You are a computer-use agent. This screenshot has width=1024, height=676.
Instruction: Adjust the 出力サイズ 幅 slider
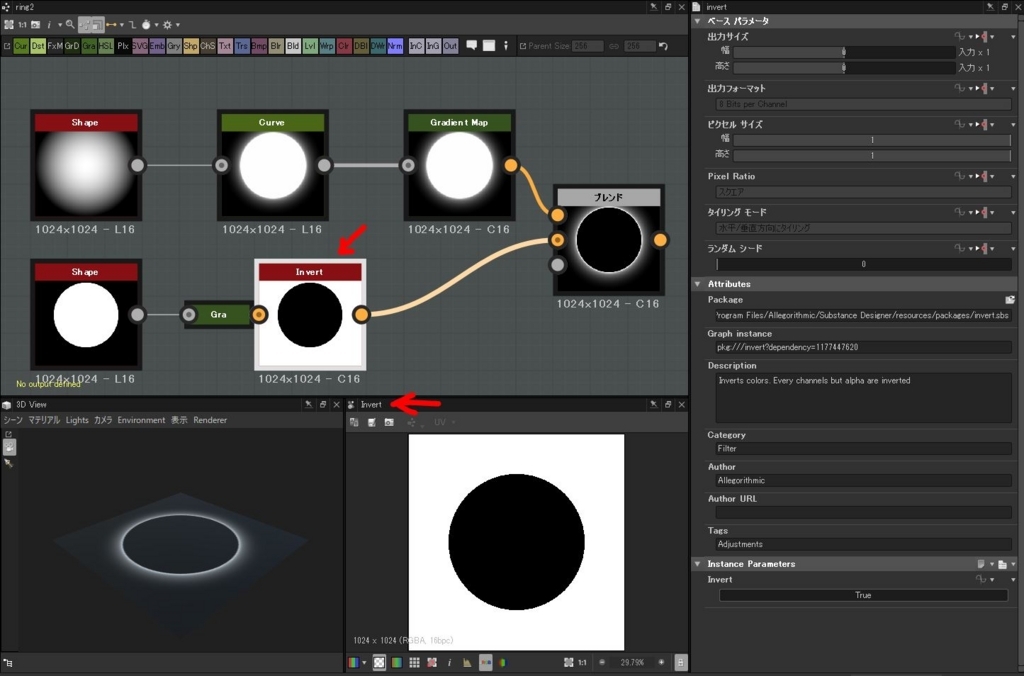pos(844,52)
